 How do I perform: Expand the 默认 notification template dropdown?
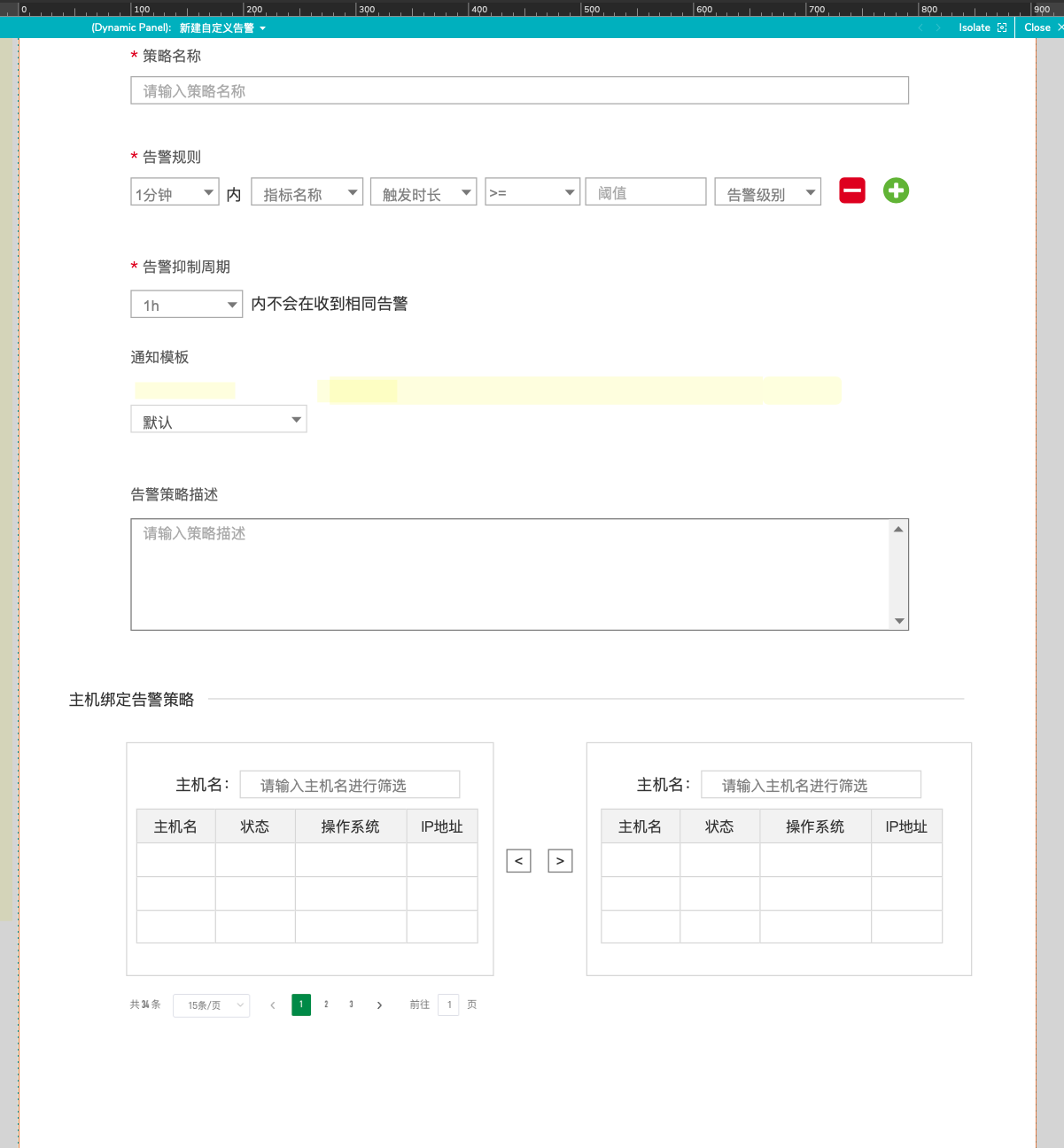pos(219,419)
